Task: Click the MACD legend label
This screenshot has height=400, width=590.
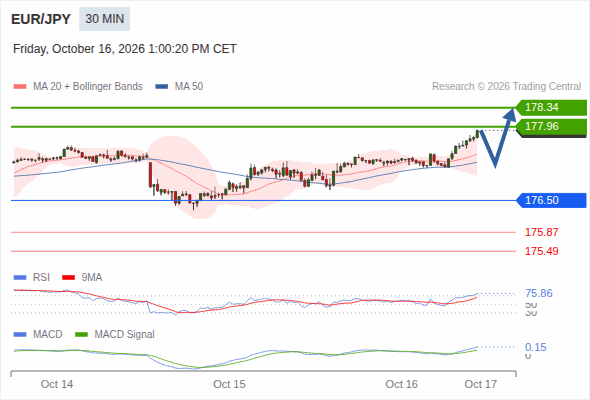Action: (x=47, y=335)
